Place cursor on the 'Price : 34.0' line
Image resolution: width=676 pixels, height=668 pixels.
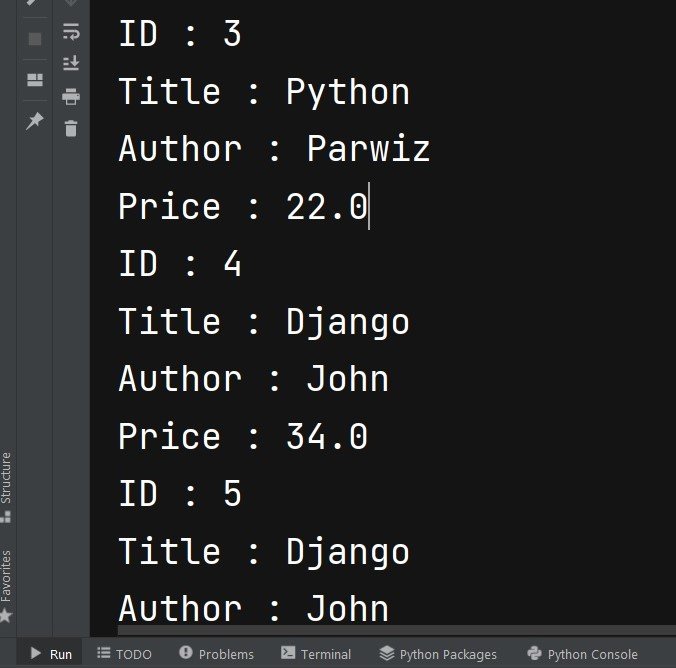[243, 436]
